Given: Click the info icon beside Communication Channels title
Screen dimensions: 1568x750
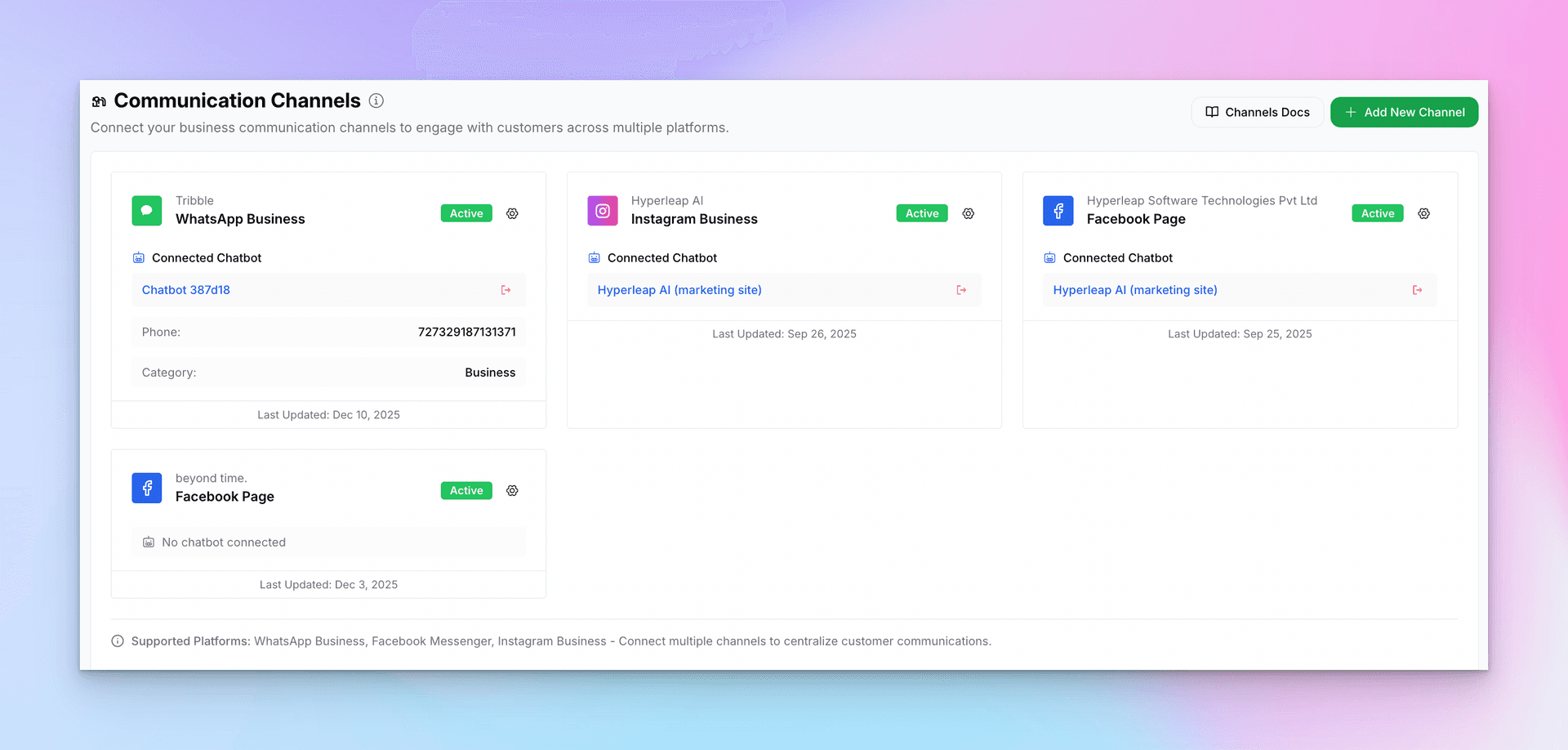Looking at the screenshot, I should (x=376, y=100).
